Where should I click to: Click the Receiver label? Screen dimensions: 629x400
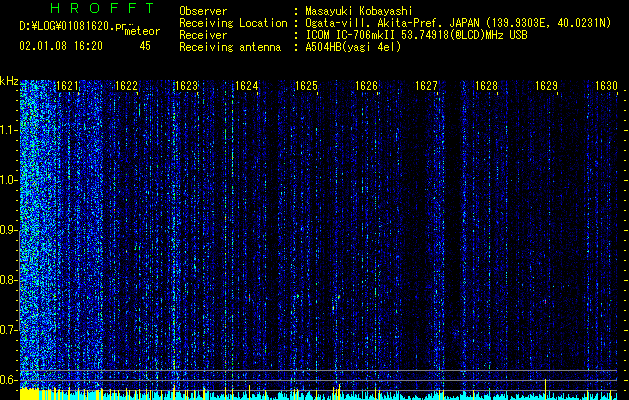203,35
